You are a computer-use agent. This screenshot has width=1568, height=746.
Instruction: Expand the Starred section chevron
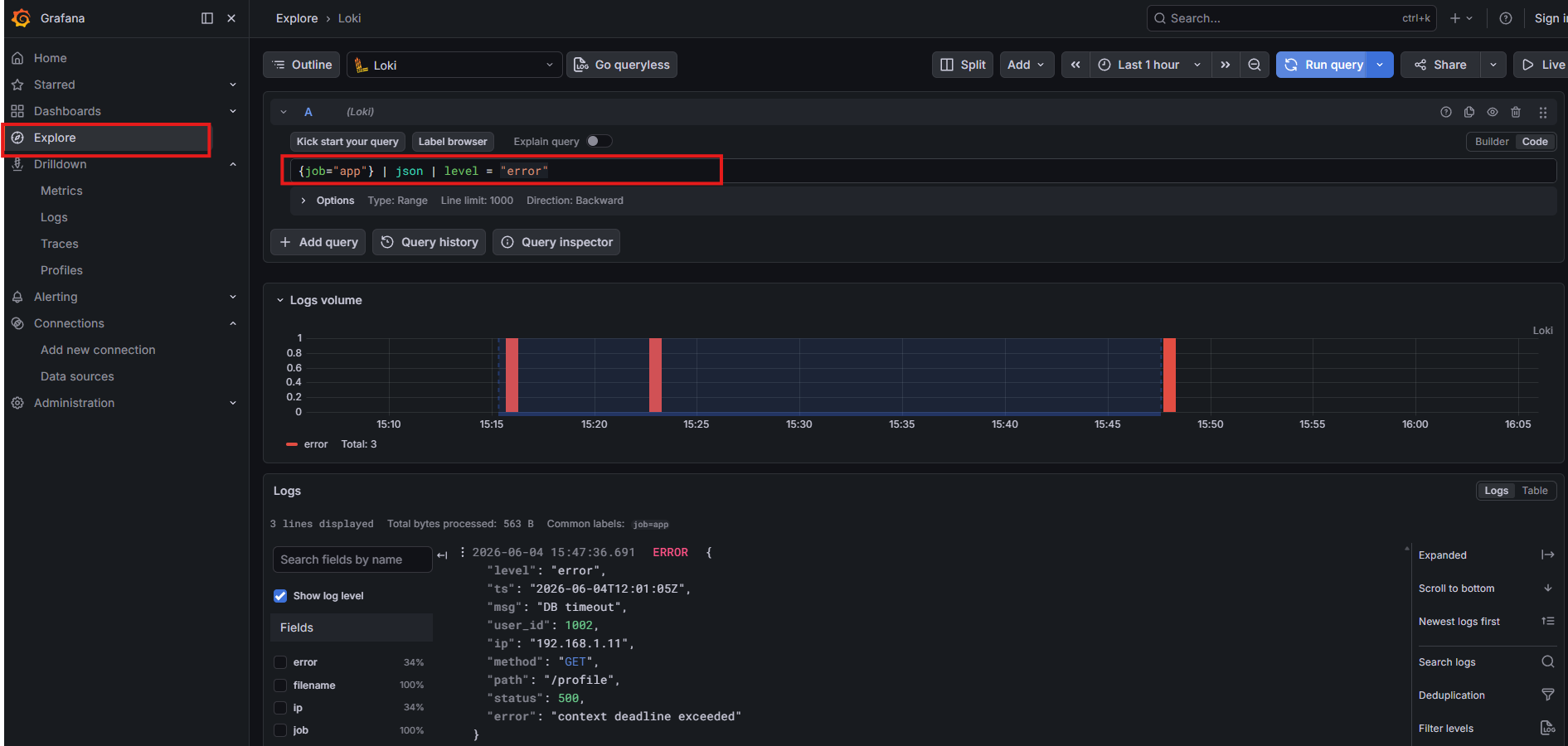[x=233, y=85]
